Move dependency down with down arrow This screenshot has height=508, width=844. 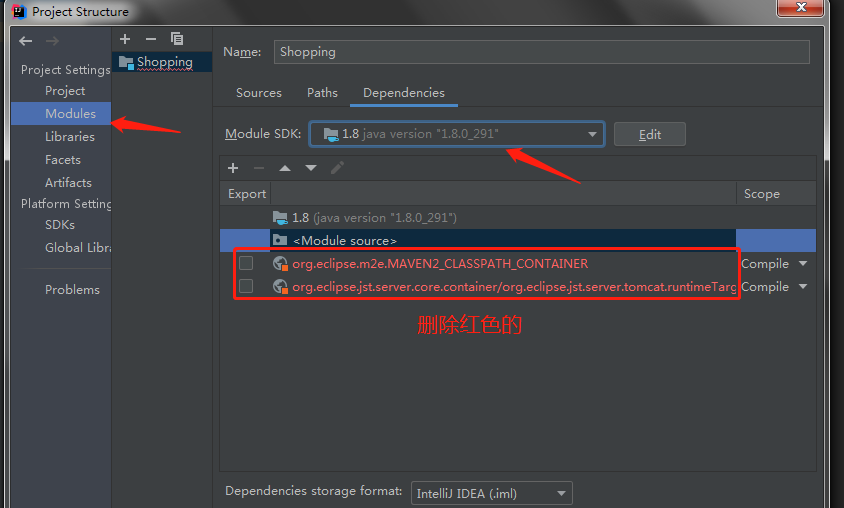tap(311, 168)
